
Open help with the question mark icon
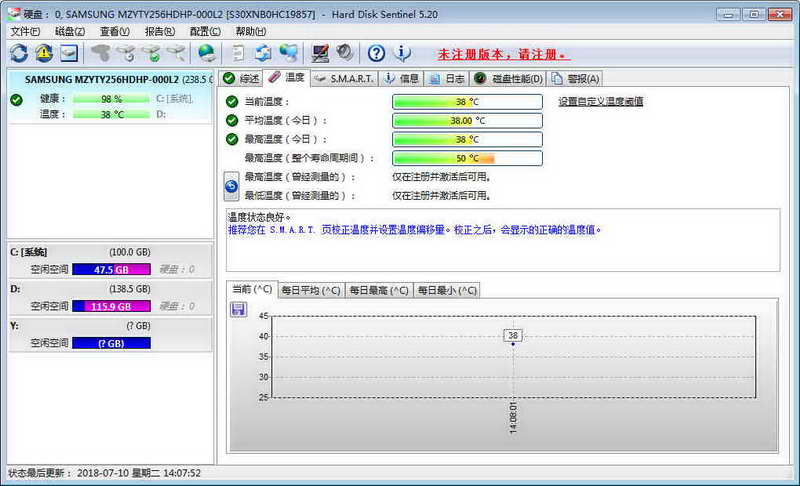377,53
